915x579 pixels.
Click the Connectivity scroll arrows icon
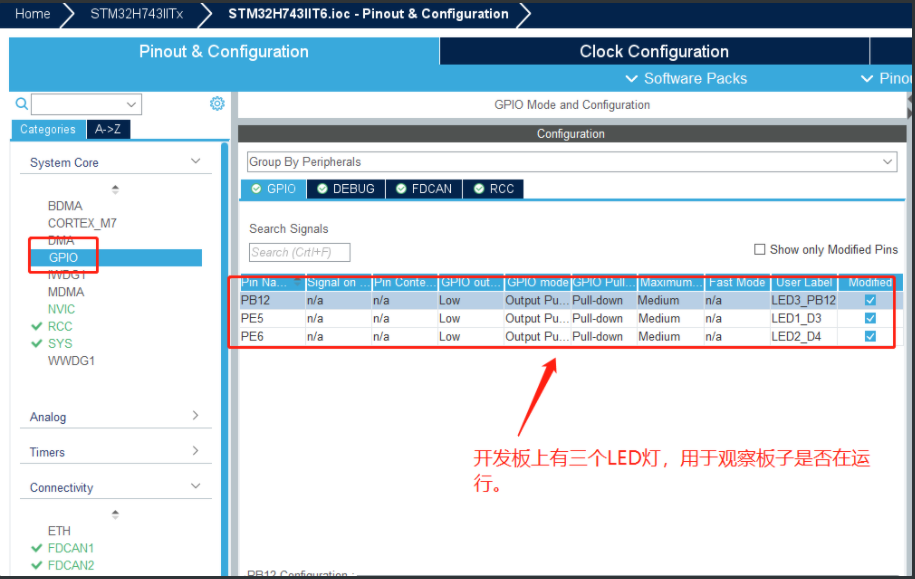point(115,514)
